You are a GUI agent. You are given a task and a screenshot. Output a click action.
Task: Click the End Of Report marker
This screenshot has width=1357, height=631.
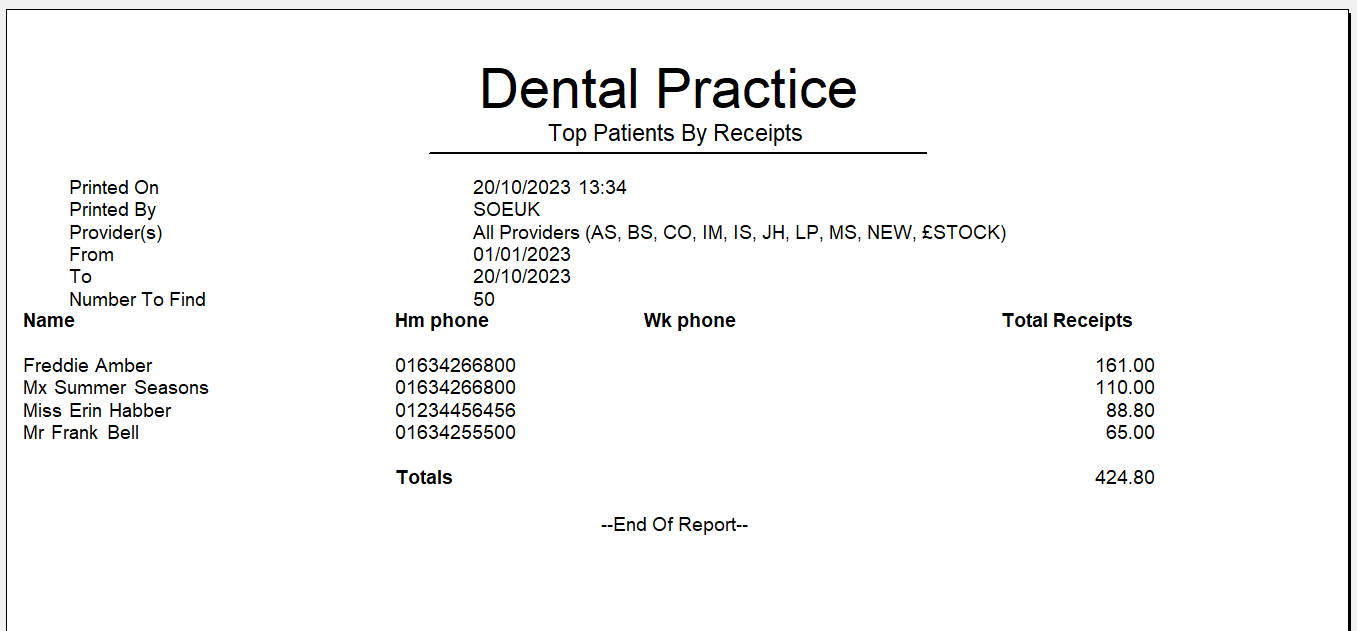point(675,525)
